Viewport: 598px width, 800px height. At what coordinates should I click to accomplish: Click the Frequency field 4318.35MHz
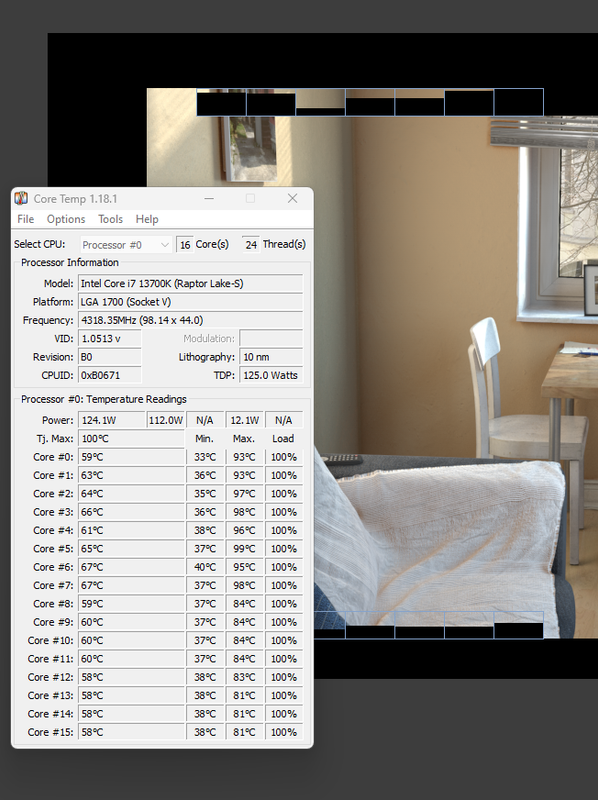pyautogui.click(x=190, y=320)
